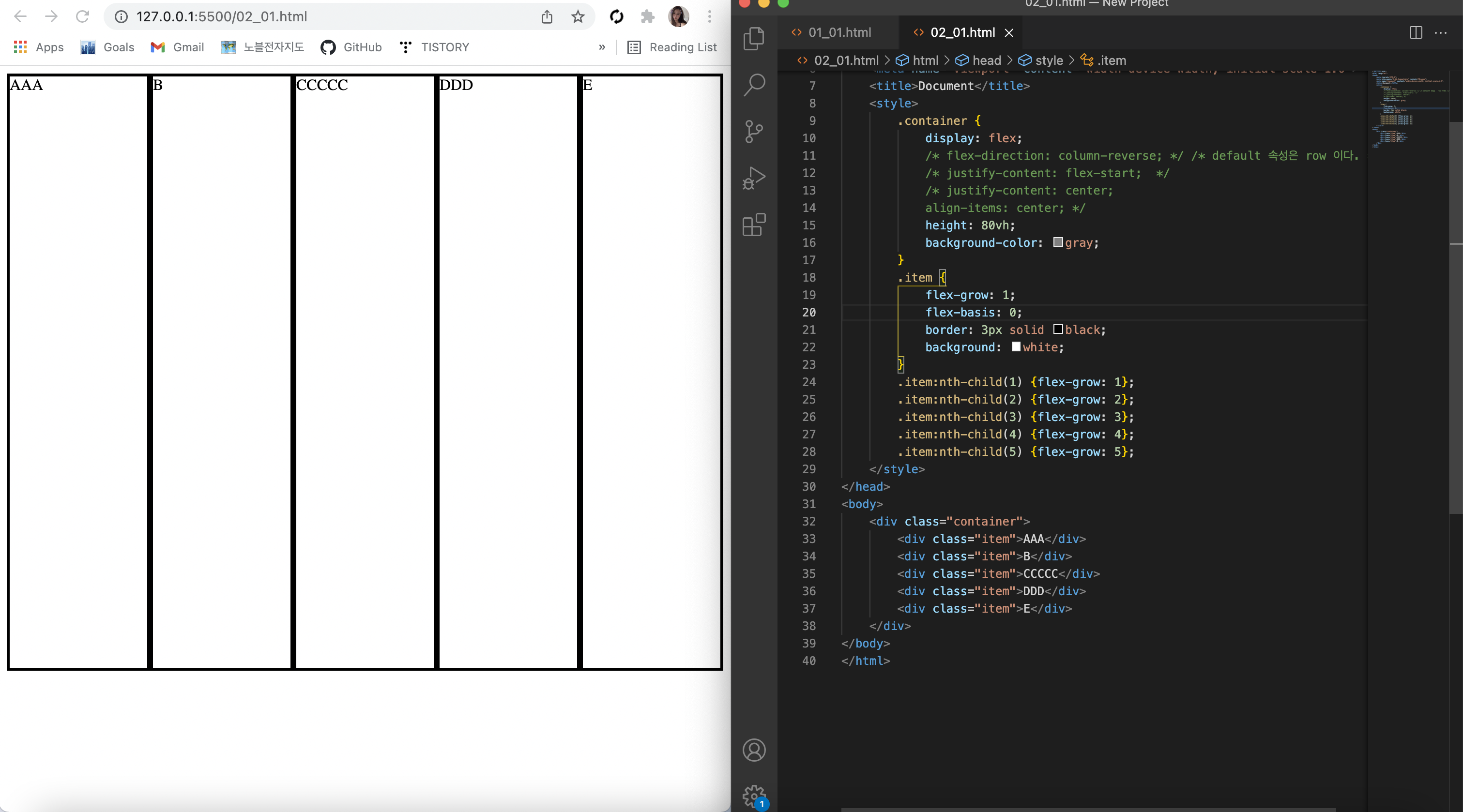Click the browser address bar URL

pyautogui.click(x=222, y=16)
